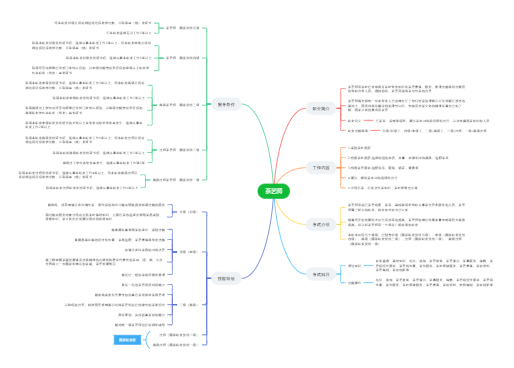Image resolution: width=514 pixels, height=368 pixels.
Task: Select the 四级（中级） subtopic
Action: (x=189, y=252)
